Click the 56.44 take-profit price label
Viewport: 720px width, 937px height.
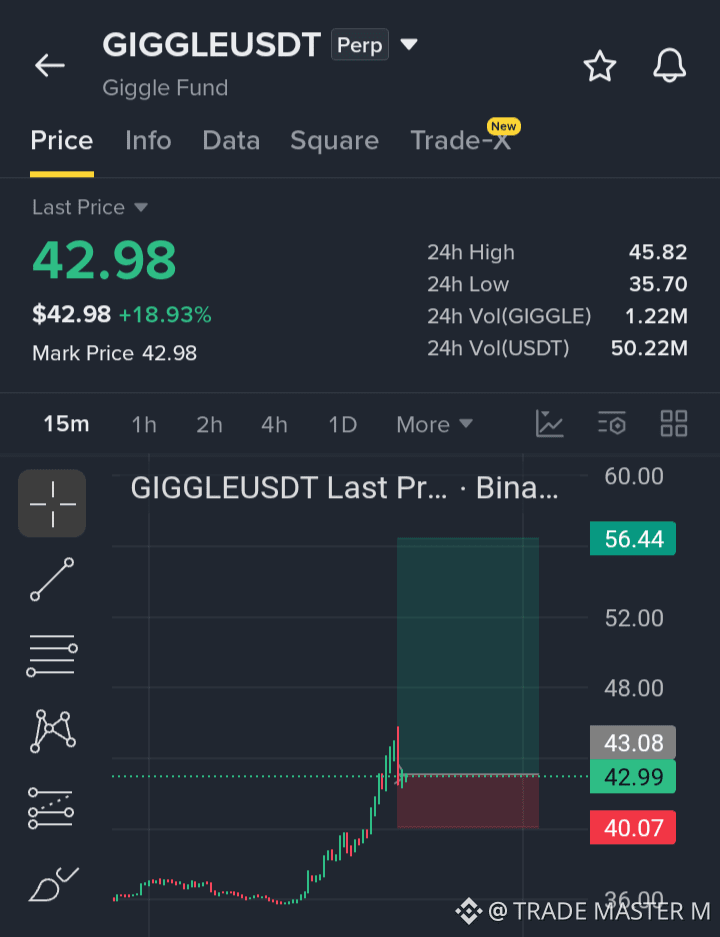[x=633, y=538]
